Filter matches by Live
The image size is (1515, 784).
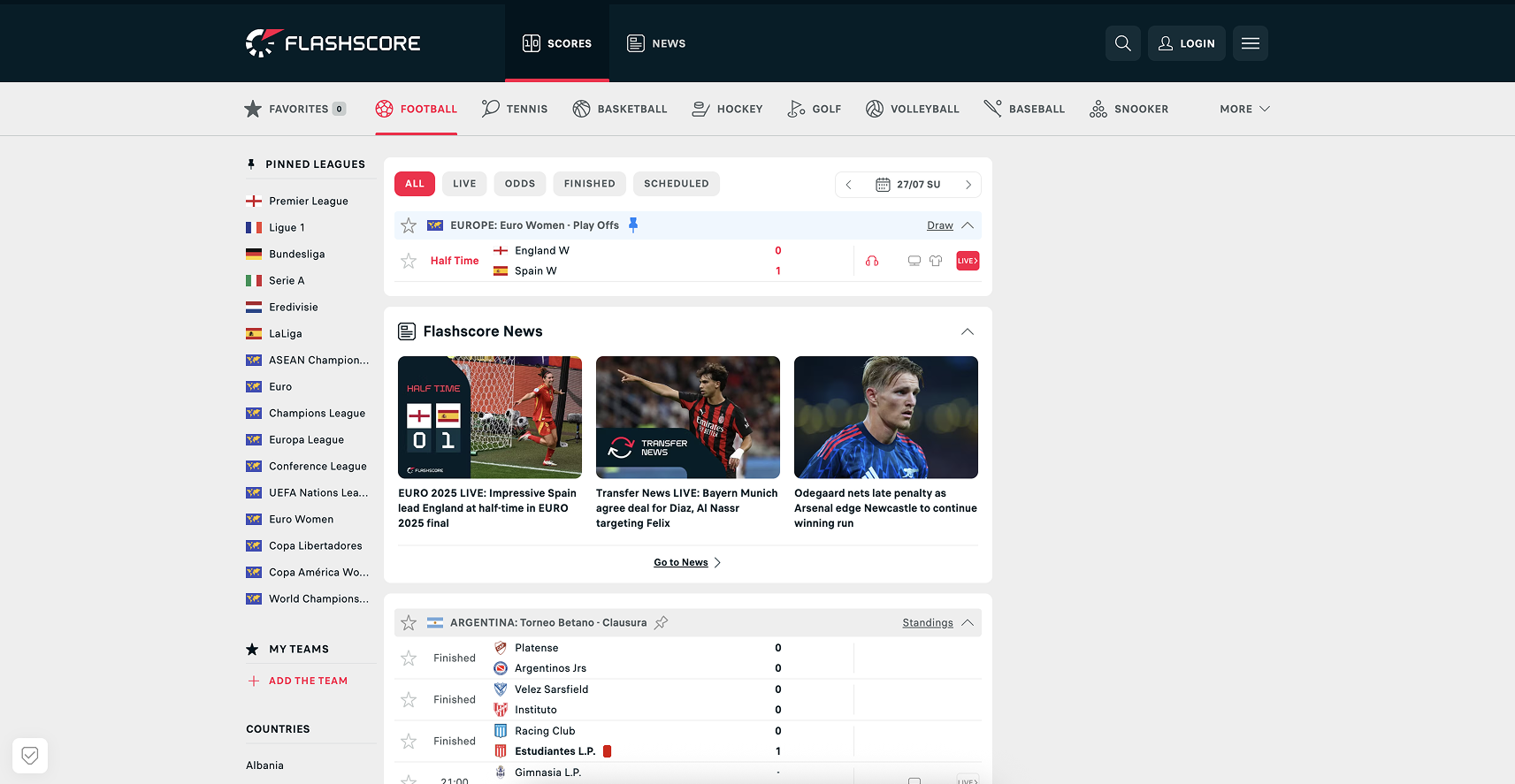(x=464, y=184)
